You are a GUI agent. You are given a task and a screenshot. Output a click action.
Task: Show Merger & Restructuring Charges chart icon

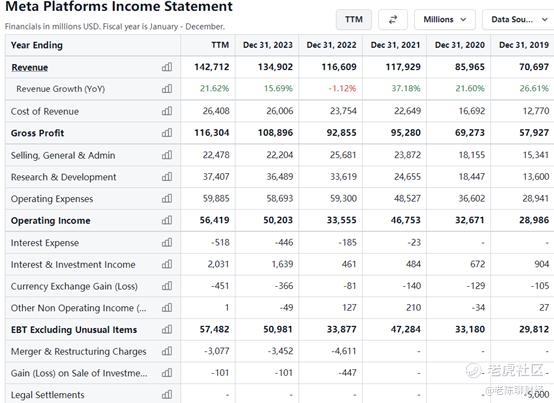tap(167, 351)
